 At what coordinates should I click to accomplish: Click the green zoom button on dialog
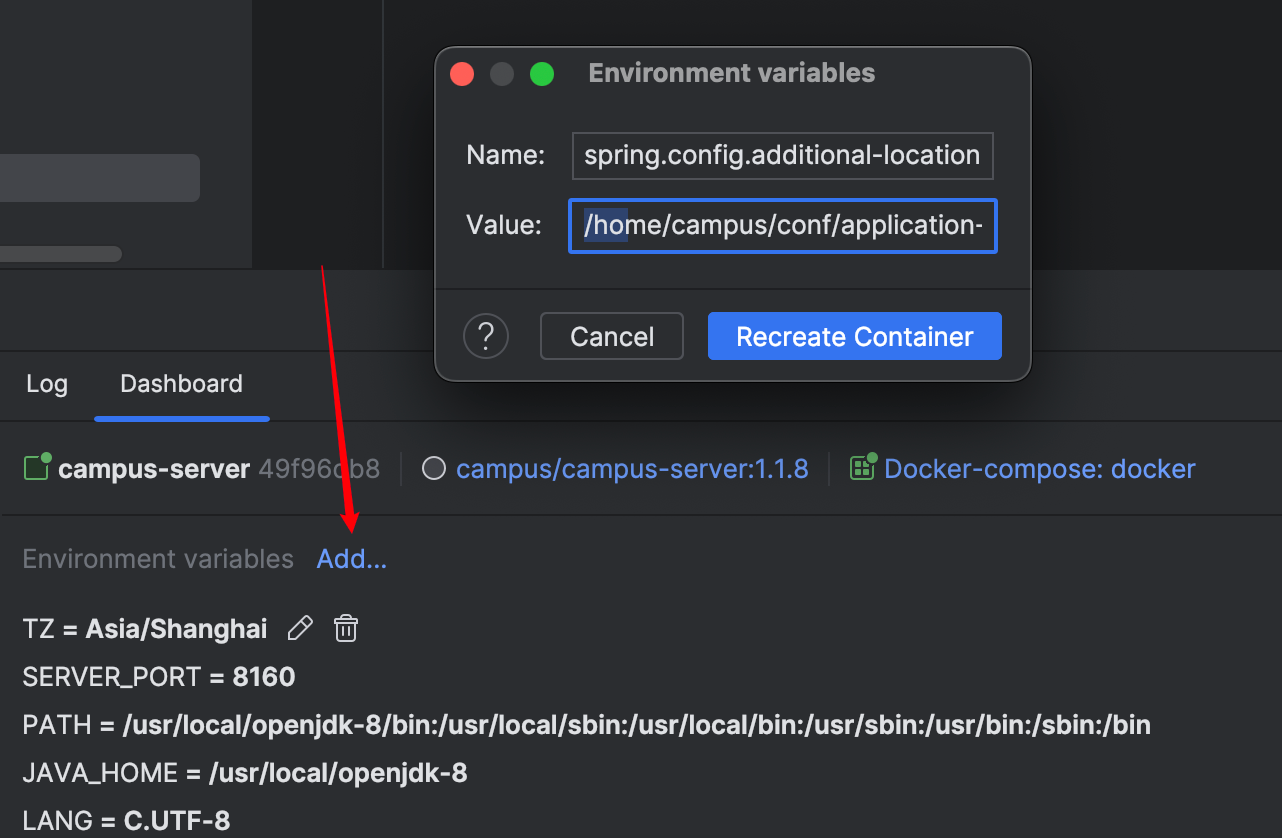(x=542, y=74)
